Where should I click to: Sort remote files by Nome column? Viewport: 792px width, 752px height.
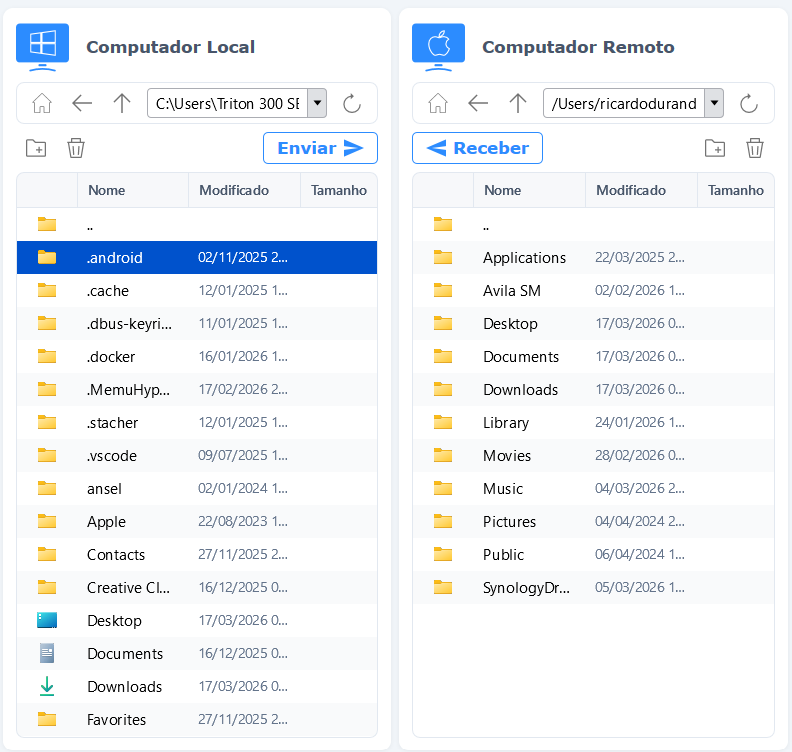point(529,190)
